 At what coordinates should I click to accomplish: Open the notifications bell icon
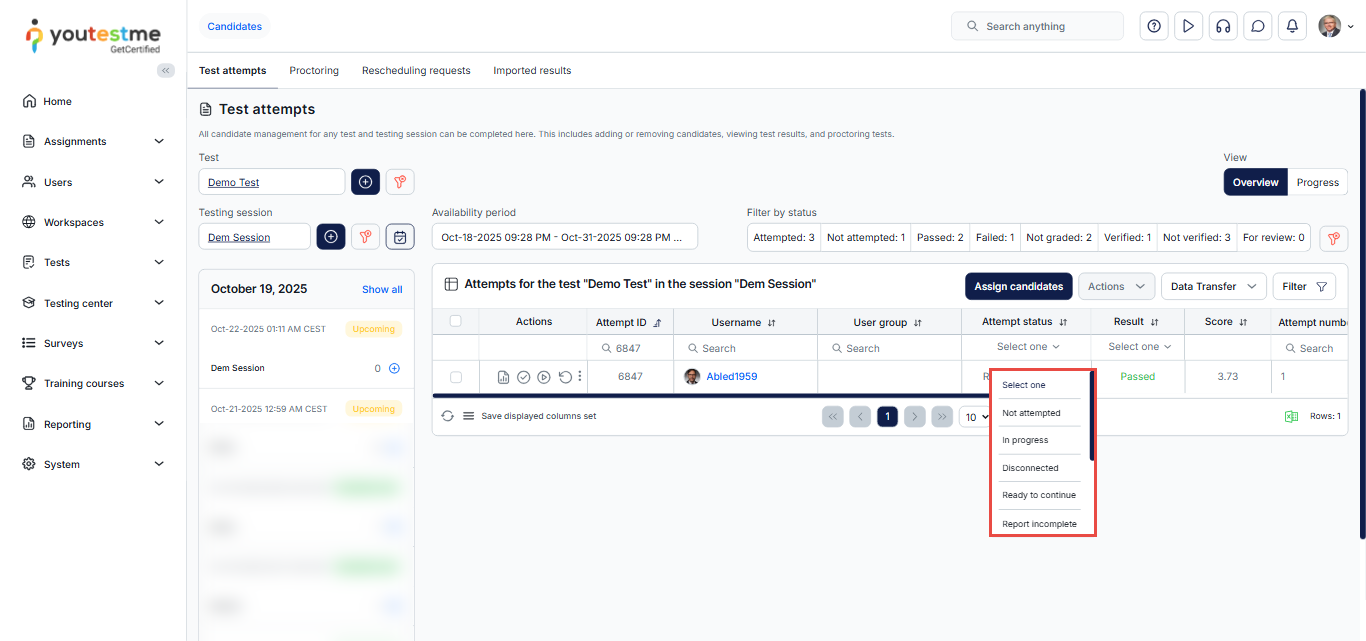point(1292,27)
